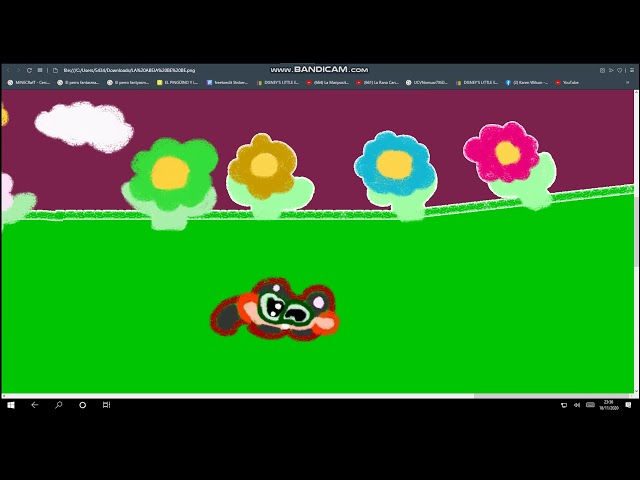Open the 'La Rana Can...' YouTube bookmark

point(377,82)
